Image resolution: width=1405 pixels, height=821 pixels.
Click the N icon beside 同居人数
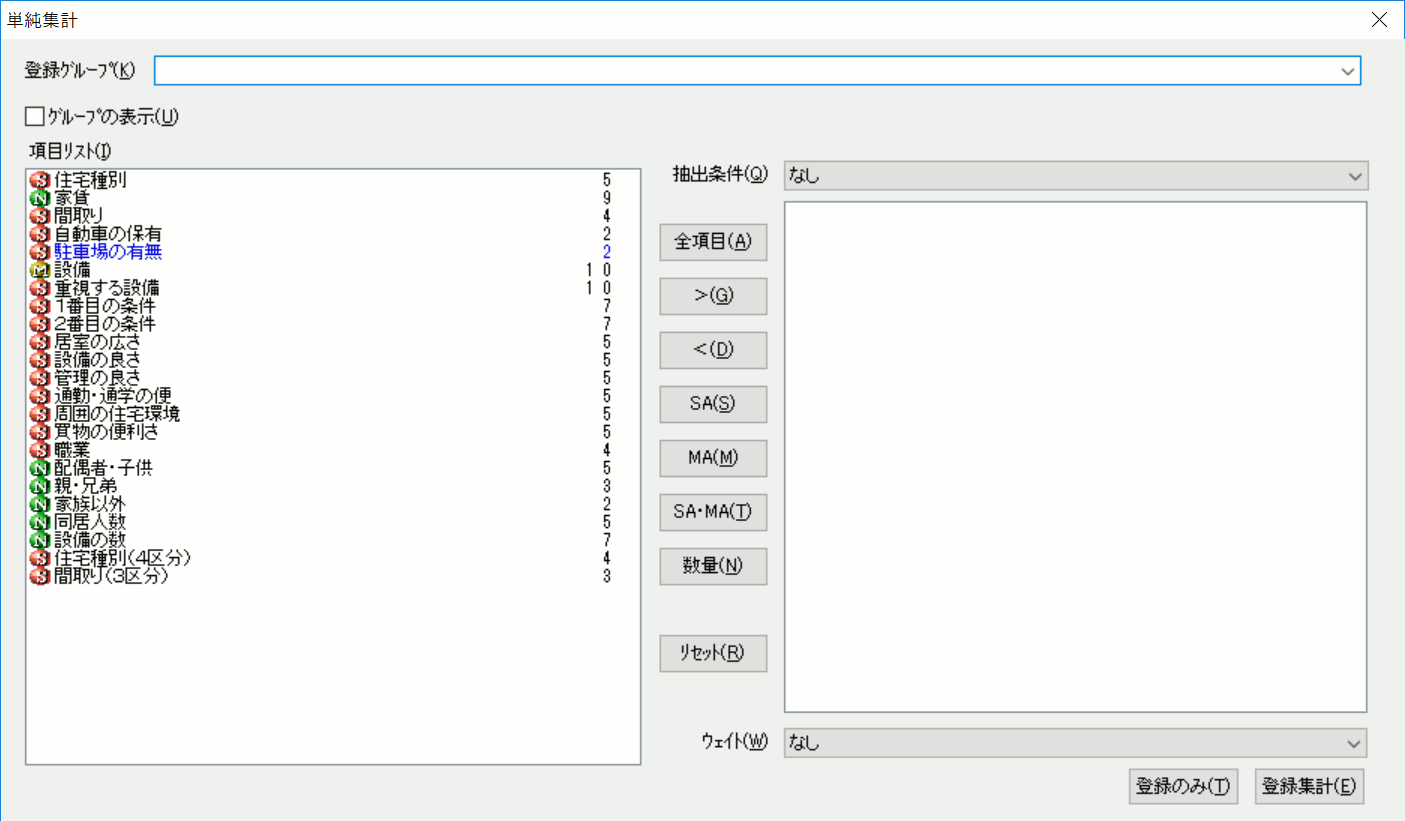(40, 522)
